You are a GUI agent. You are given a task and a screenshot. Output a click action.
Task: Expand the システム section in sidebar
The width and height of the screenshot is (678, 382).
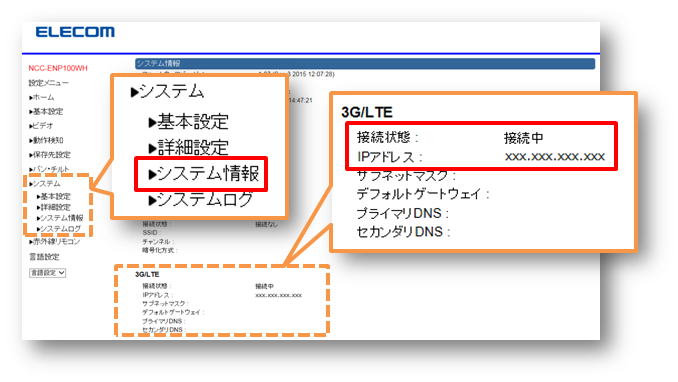(x=45, y=183)
